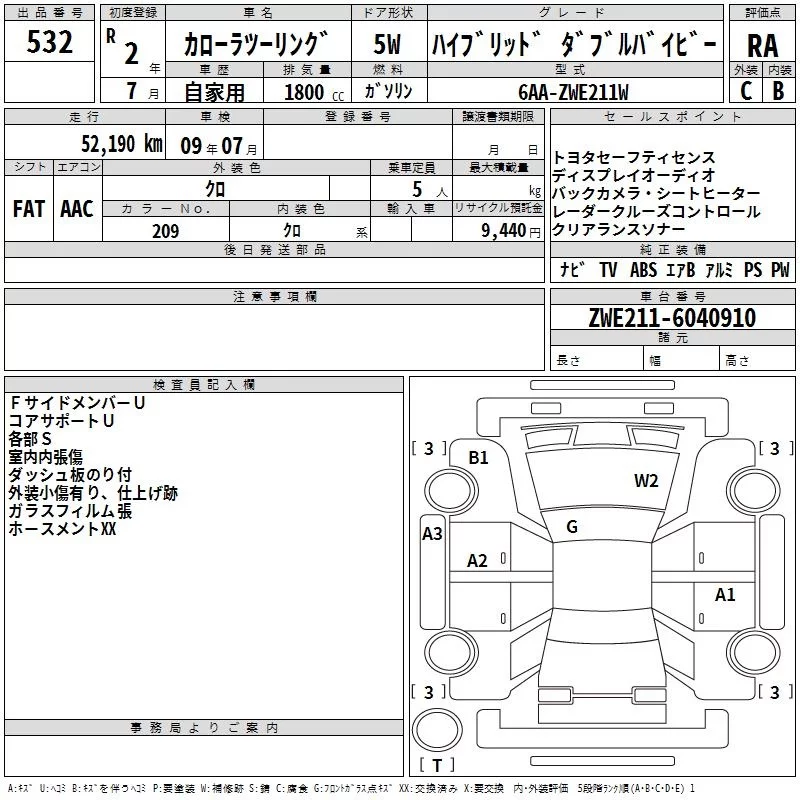
Task: Select the W2 mark on the hood
Action: pyautogui.click(x=646, y=481)
